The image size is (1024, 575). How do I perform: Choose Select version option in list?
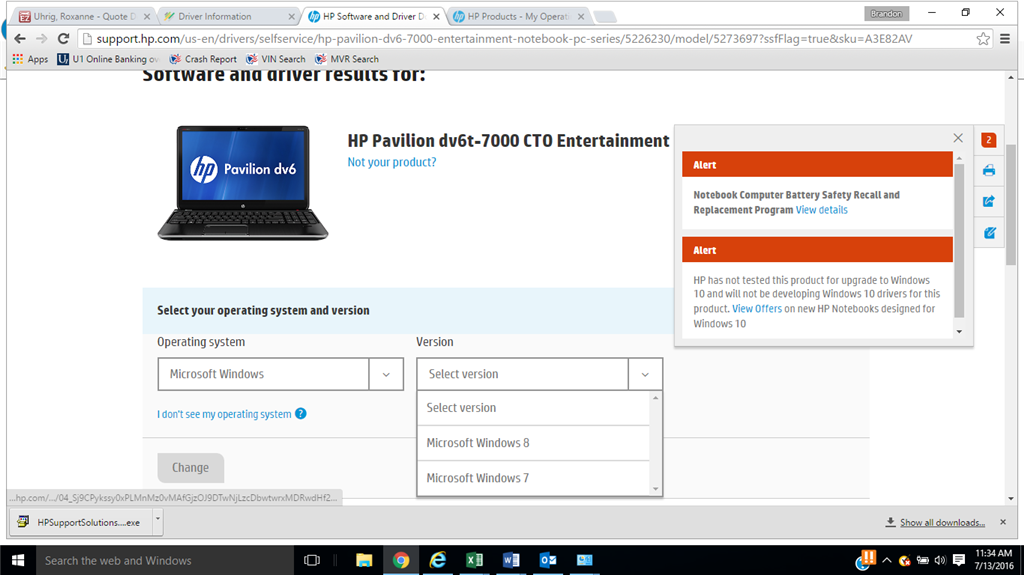tap(533, 408)
